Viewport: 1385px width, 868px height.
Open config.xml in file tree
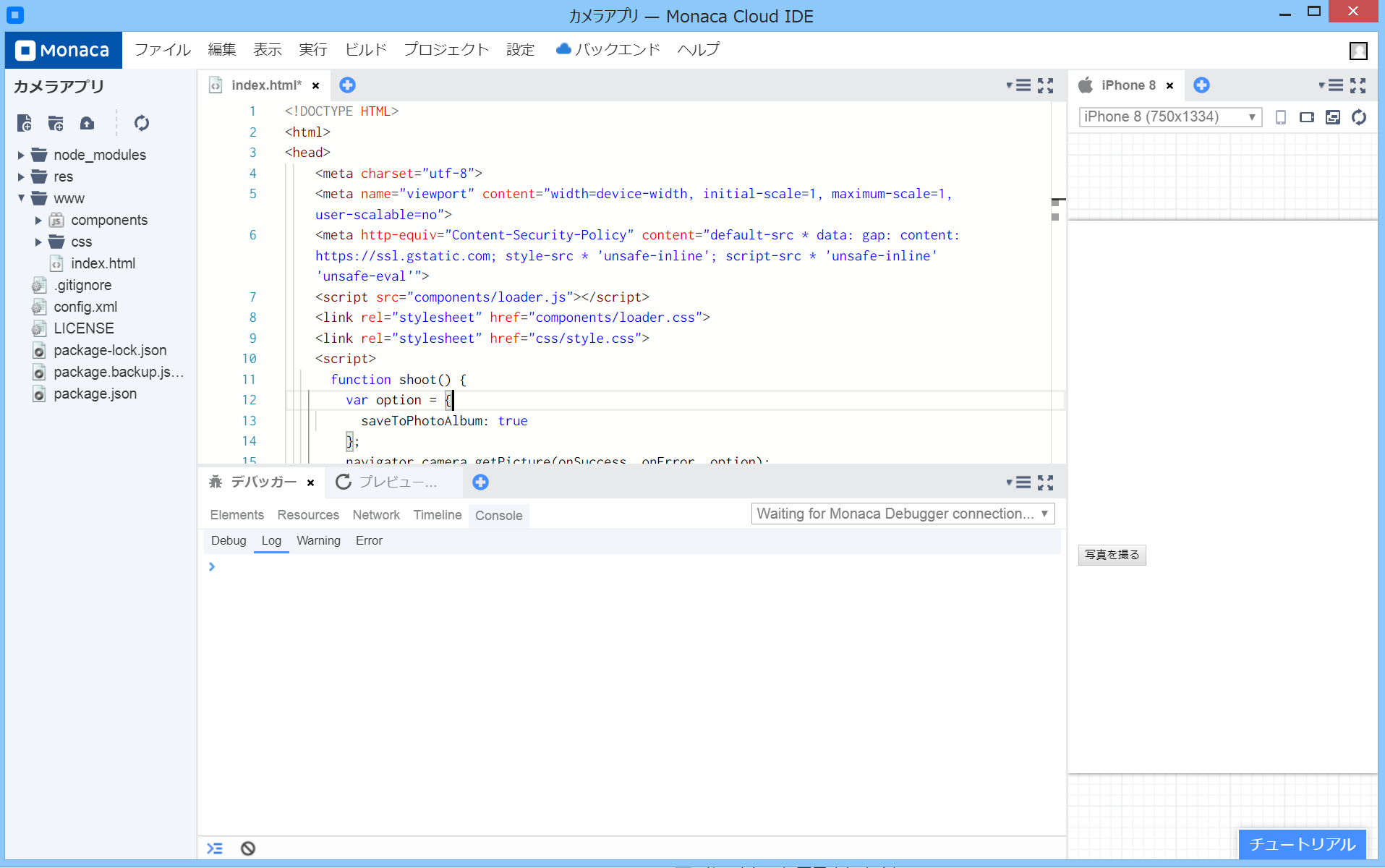(85, 307)
